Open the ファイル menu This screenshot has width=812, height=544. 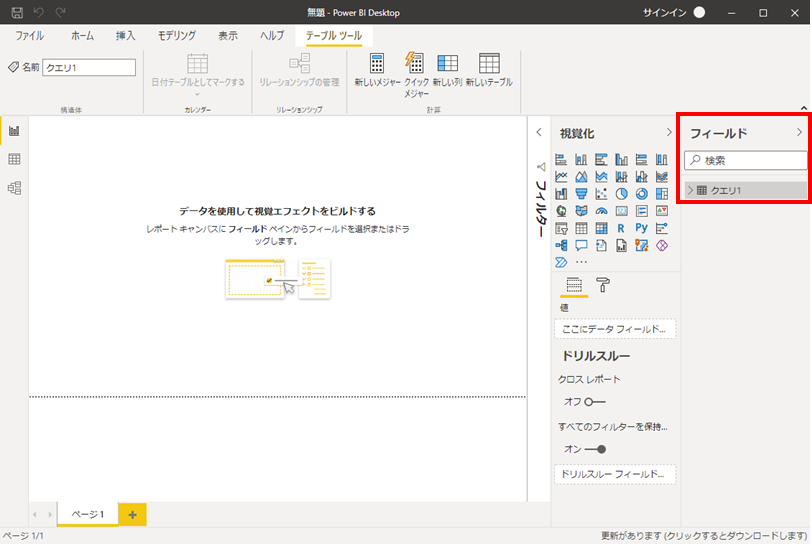click(x=29, y=35)
